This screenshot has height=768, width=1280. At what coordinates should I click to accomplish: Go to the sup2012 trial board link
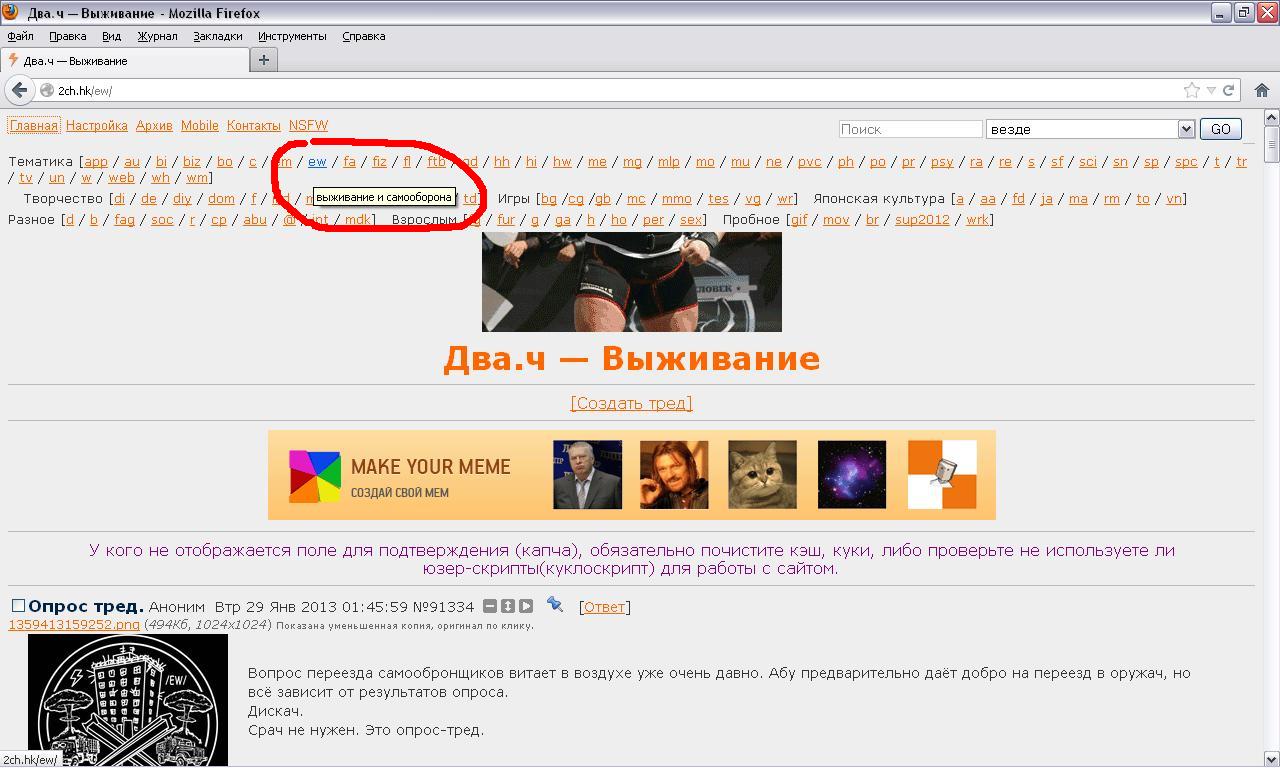coord(922,220)
